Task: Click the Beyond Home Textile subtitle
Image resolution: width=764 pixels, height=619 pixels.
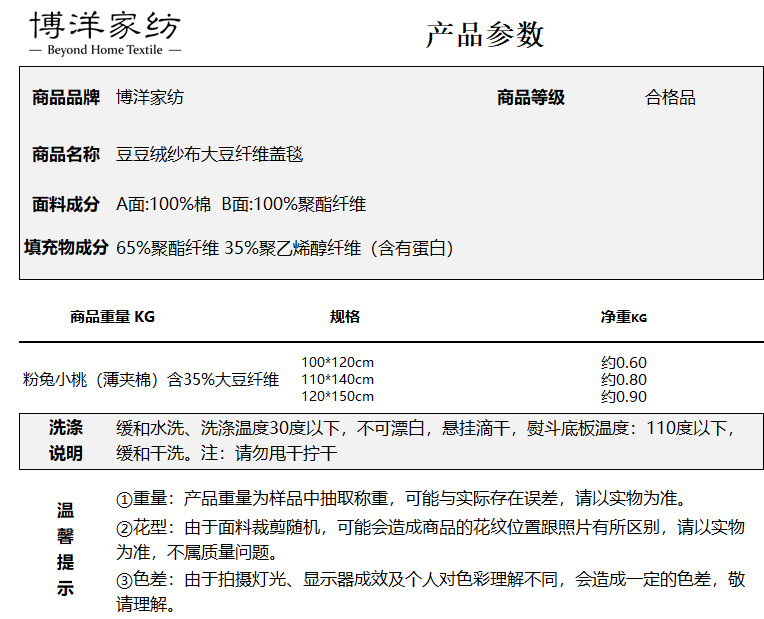Action: tap(105, 50)
